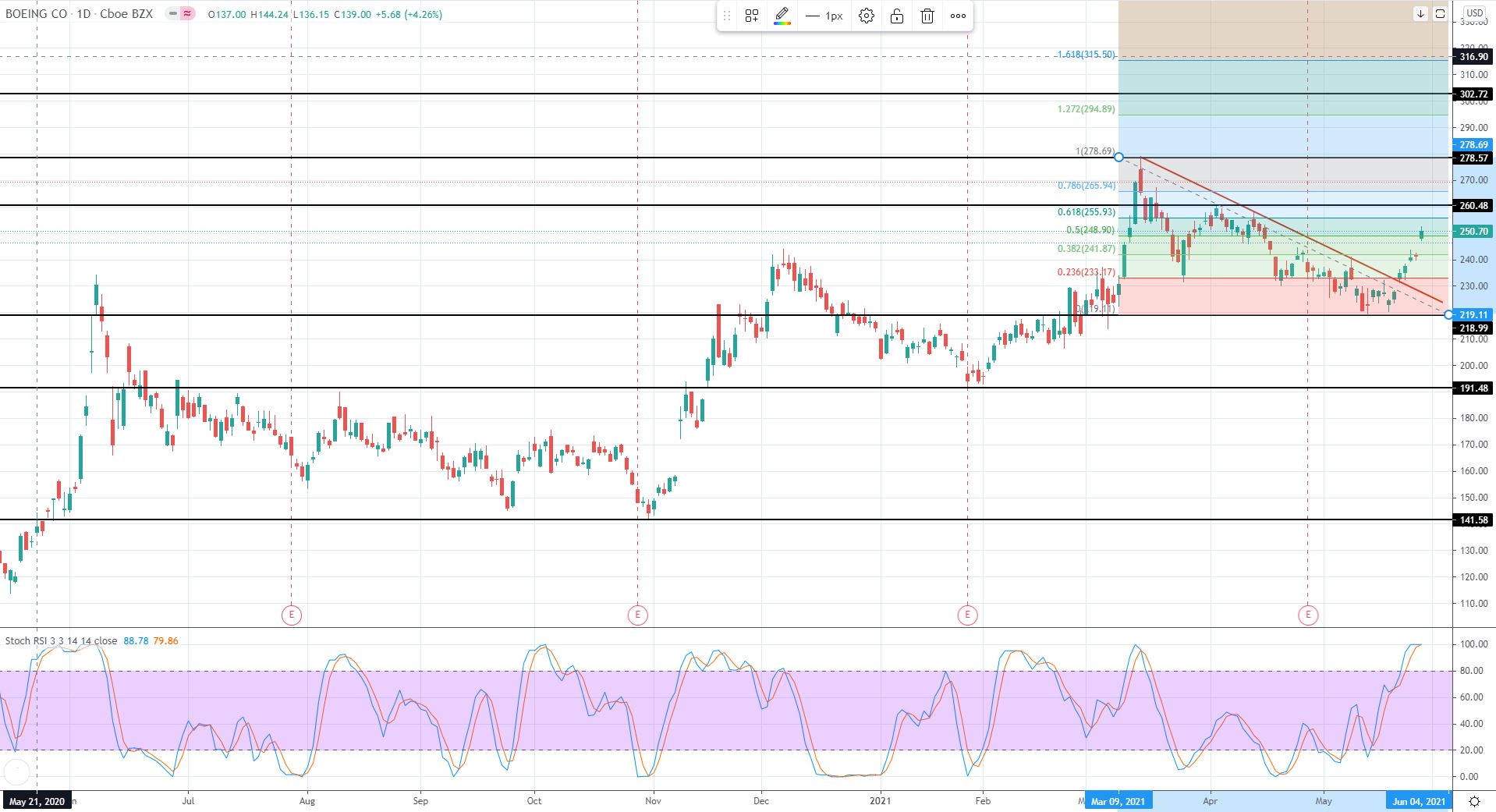Click the scroll-down arrow button near USD
1496x812 pixels.
1420,13
